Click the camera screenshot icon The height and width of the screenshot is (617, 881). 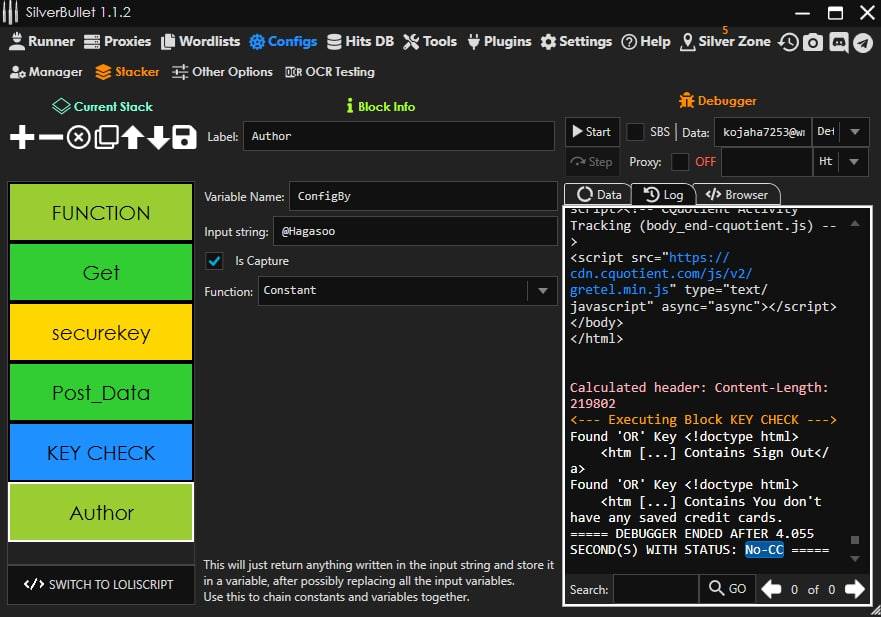(814, 42)
